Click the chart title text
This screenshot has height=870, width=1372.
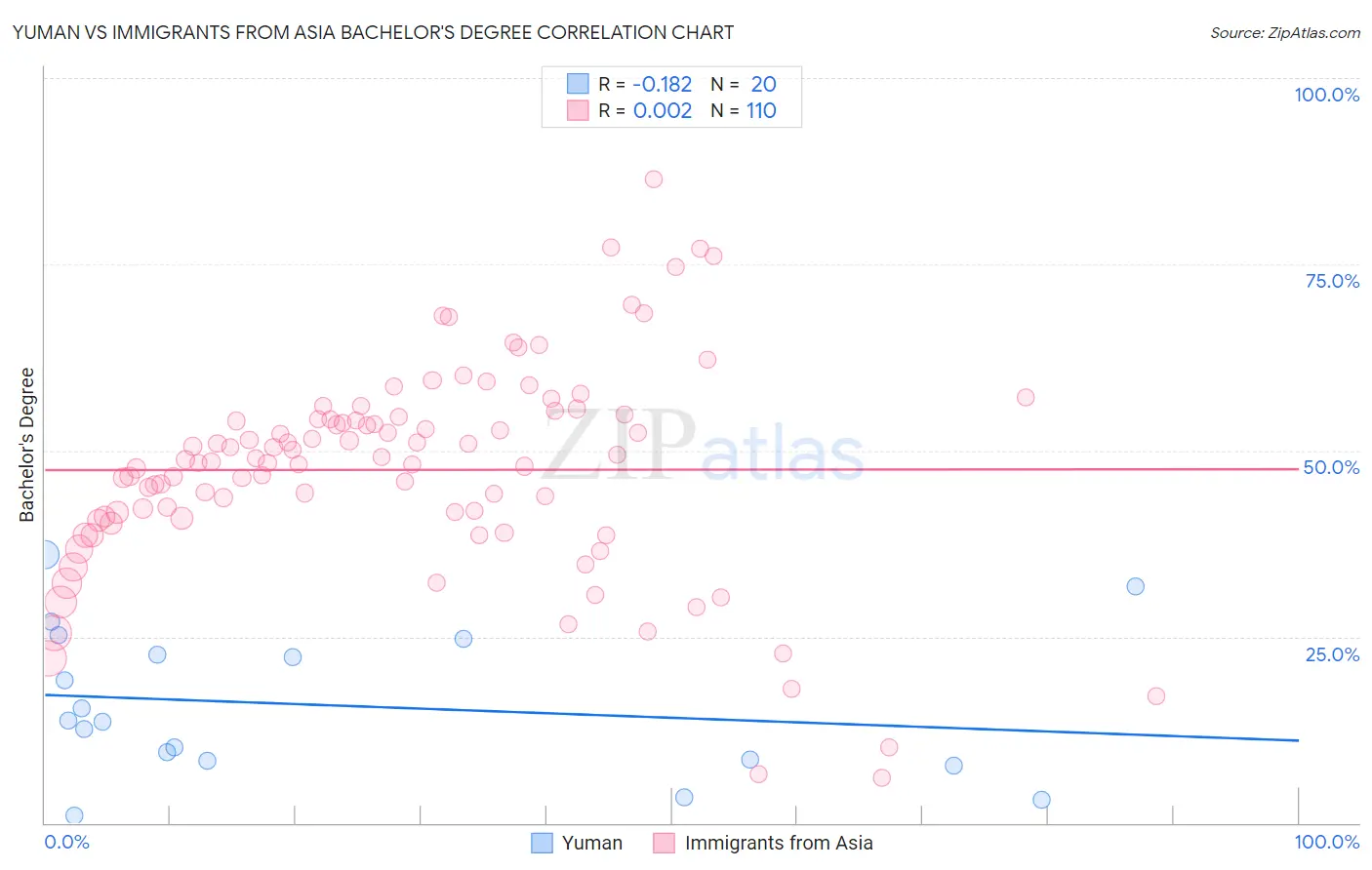coord(373,32)
